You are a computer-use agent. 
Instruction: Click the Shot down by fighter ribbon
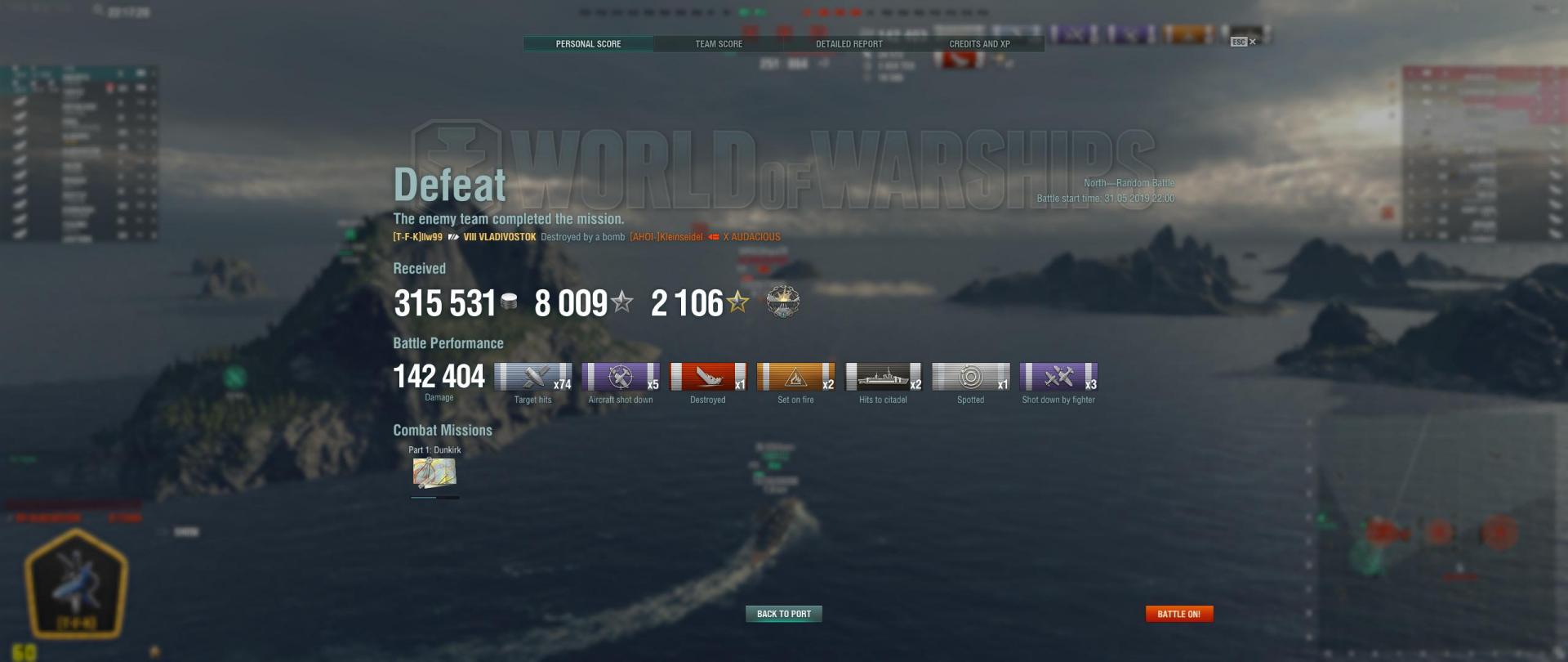(1059, 377)
